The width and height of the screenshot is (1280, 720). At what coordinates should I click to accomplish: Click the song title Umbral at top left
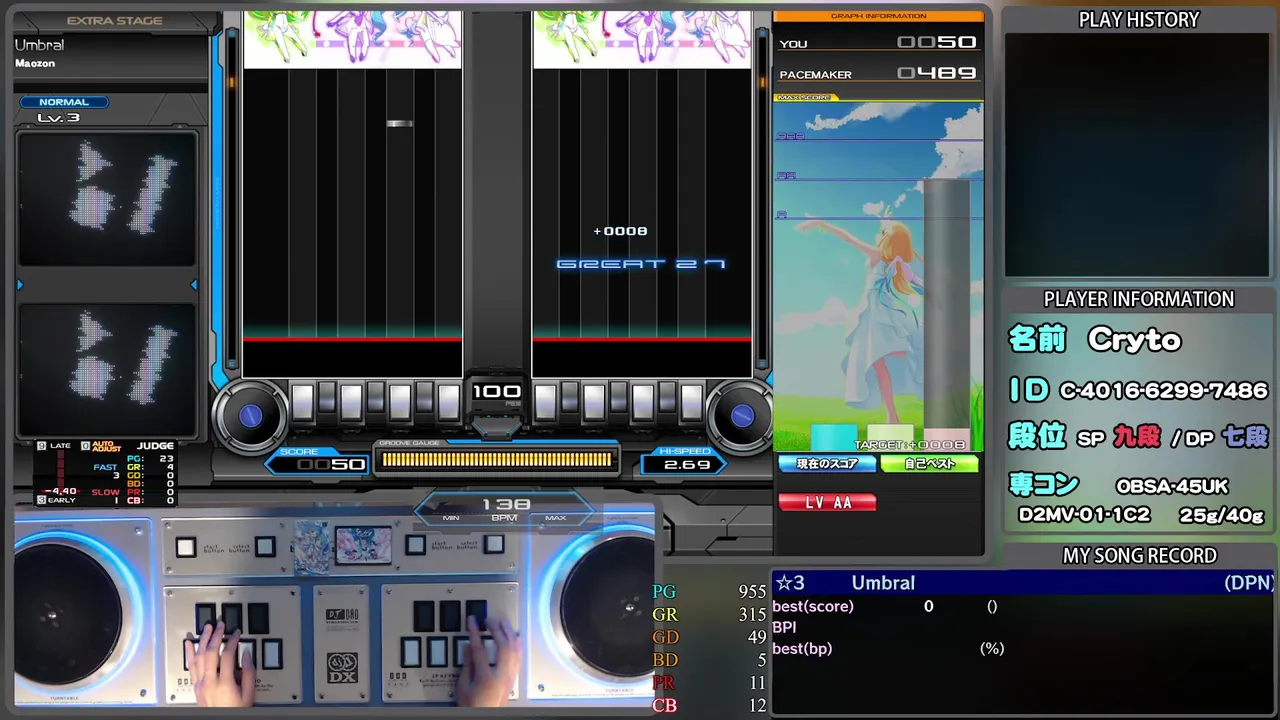(x=40, y=45)
